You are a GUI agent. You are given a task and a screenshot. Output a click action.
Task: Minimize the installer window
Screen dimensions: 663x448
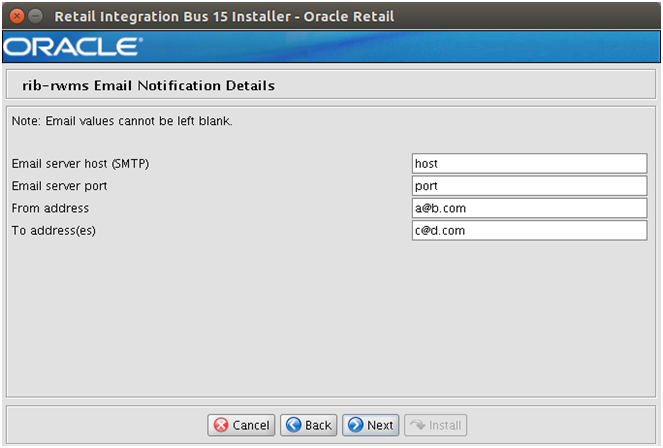(x=36, y=16)
